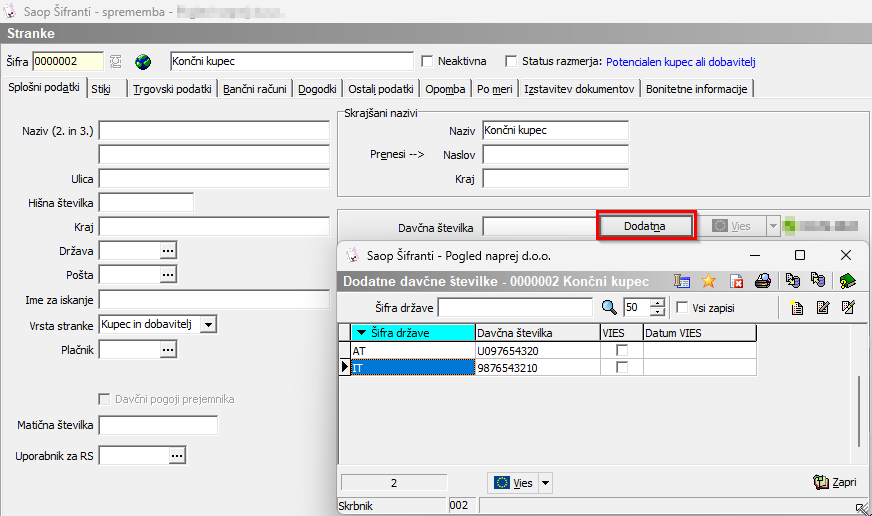Click the Ulica input field
Screen dimensions: 872x516
click(214, 178)
